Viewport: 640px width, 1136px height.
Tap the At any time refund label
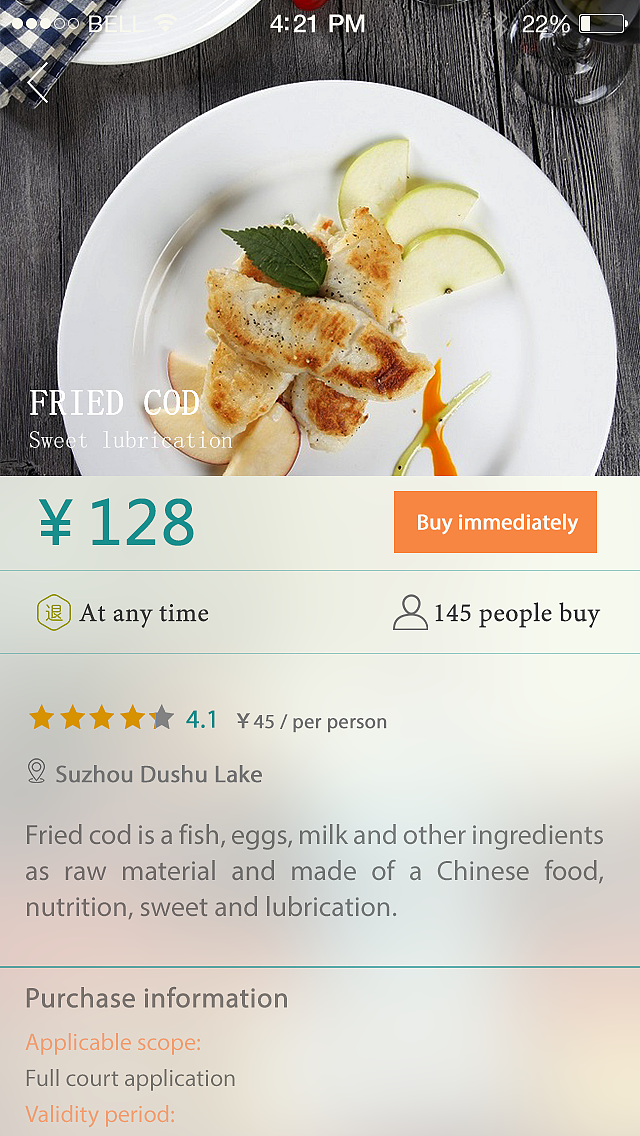(144, 613)
